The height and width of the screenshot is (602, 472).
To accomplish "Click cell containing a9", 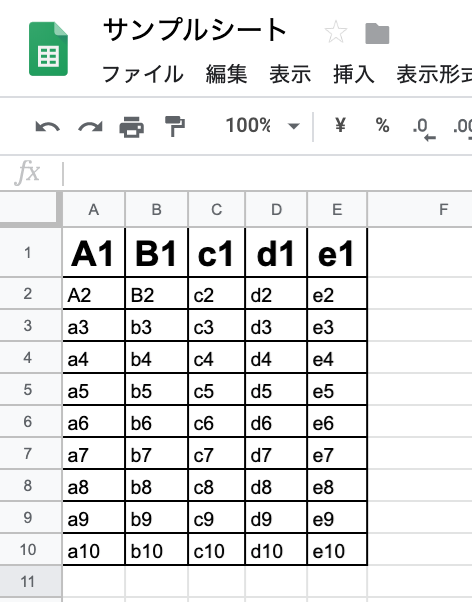I will [x=94, y=518].
